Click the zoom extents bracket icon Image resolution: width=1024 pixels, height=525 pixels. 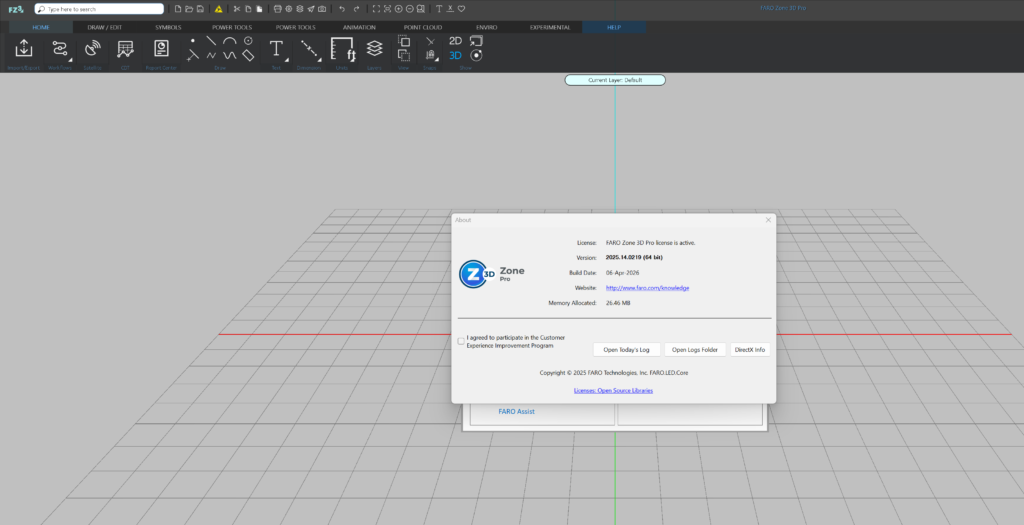(x=376, y=9)
